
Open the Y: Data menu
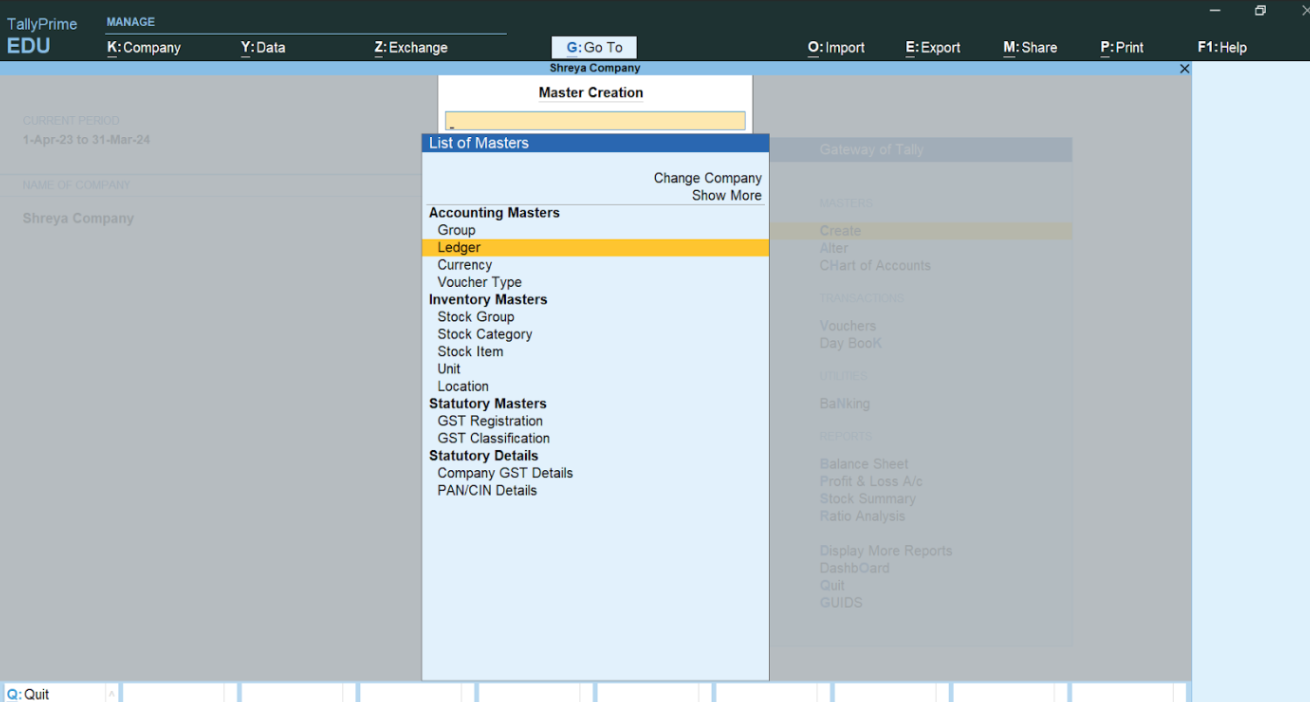coord(263,47)
